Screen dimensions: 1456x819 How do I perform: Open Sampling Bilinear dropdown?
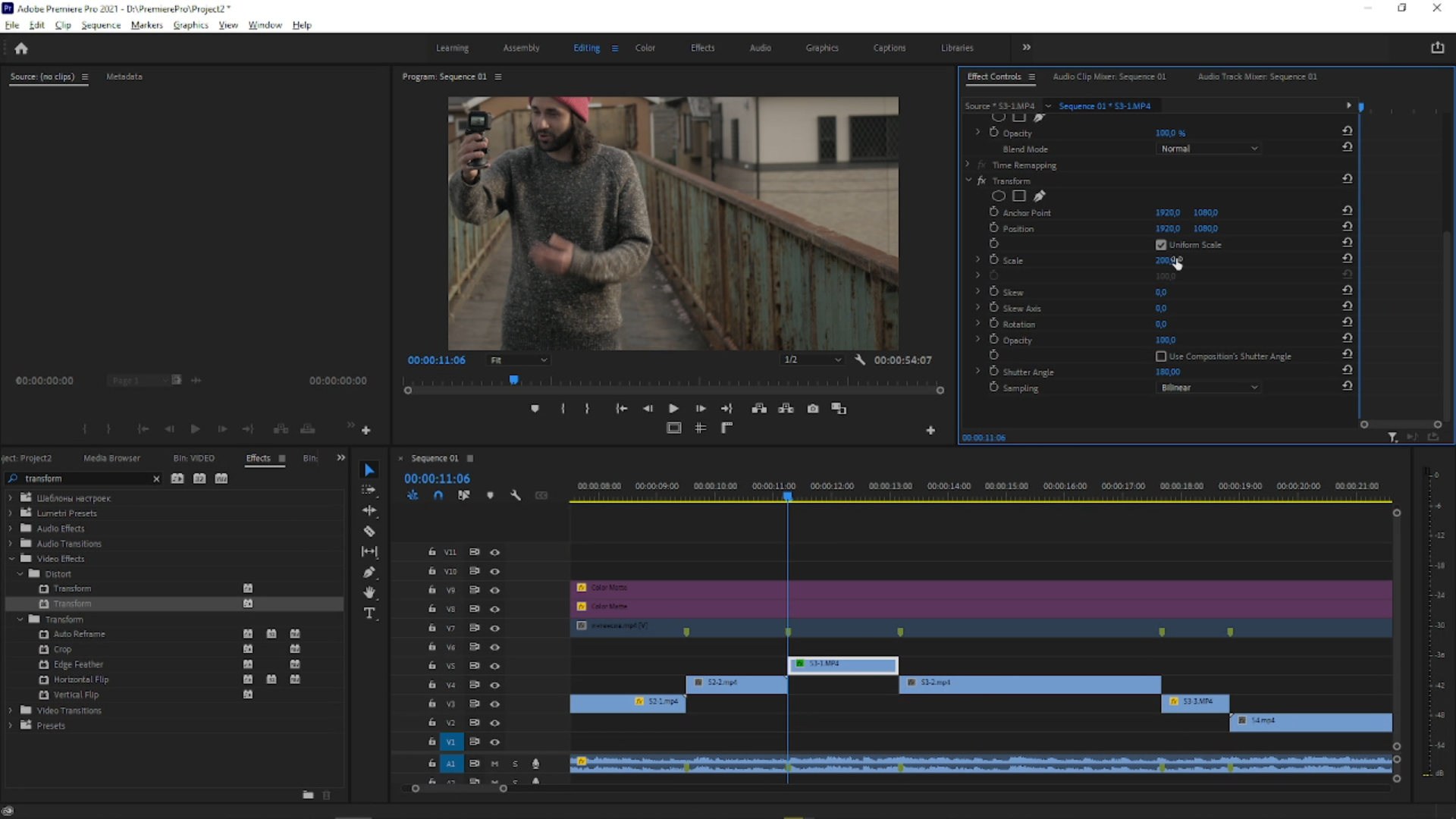tap(1209, 388)
